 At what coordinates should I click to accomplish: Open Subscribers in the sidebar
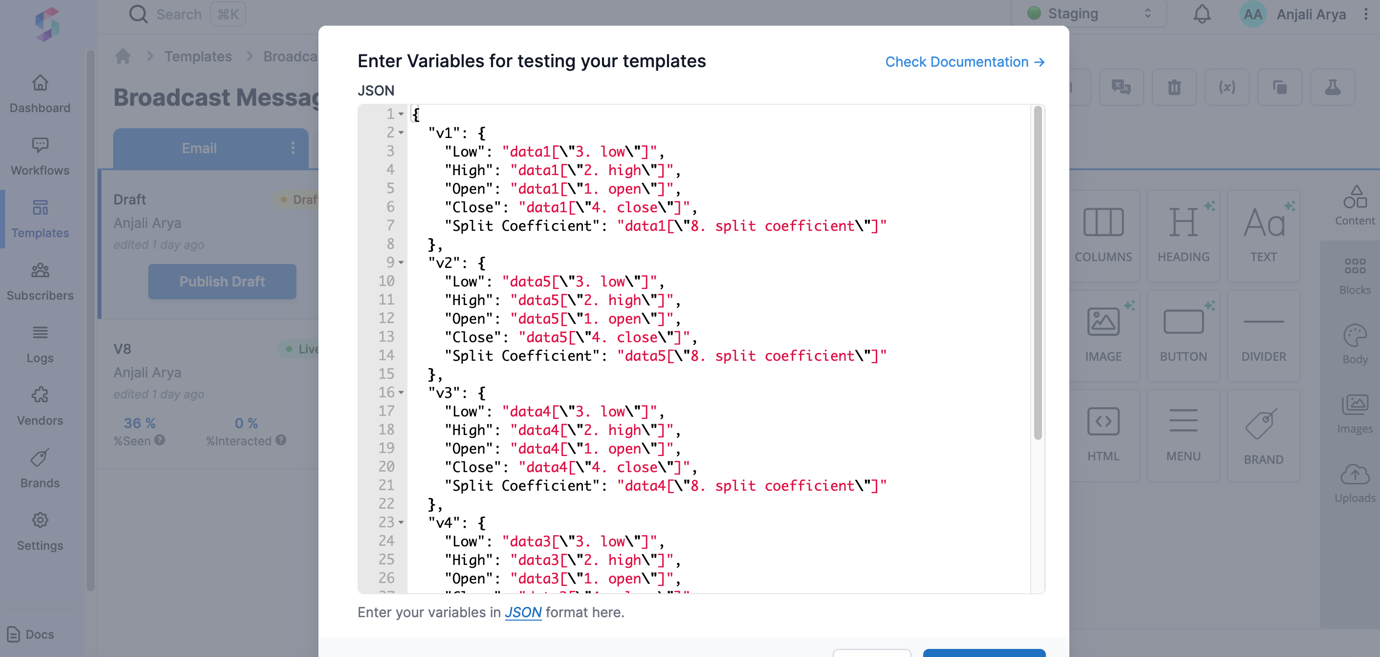[40, 282]
